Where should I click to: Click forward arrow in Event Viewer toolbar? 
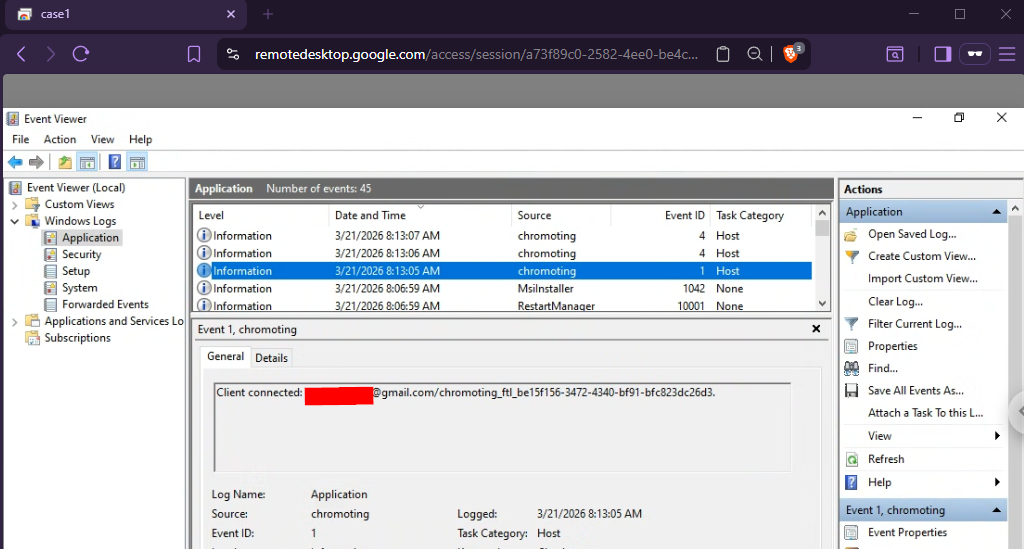pyautogui.click(x=37, y=162)
